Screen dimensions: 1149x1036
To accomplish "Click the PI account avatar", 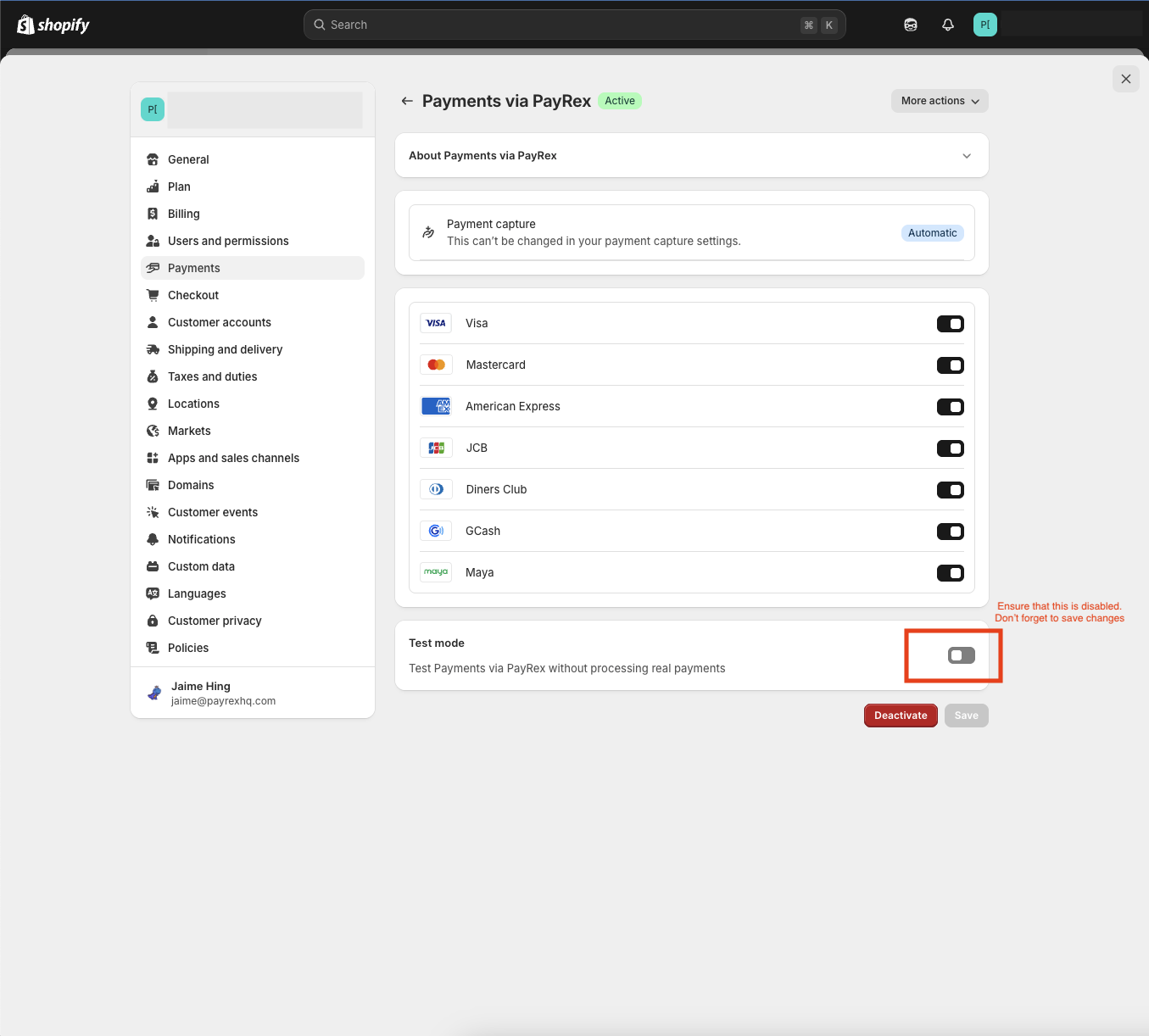I will point(984,25).
